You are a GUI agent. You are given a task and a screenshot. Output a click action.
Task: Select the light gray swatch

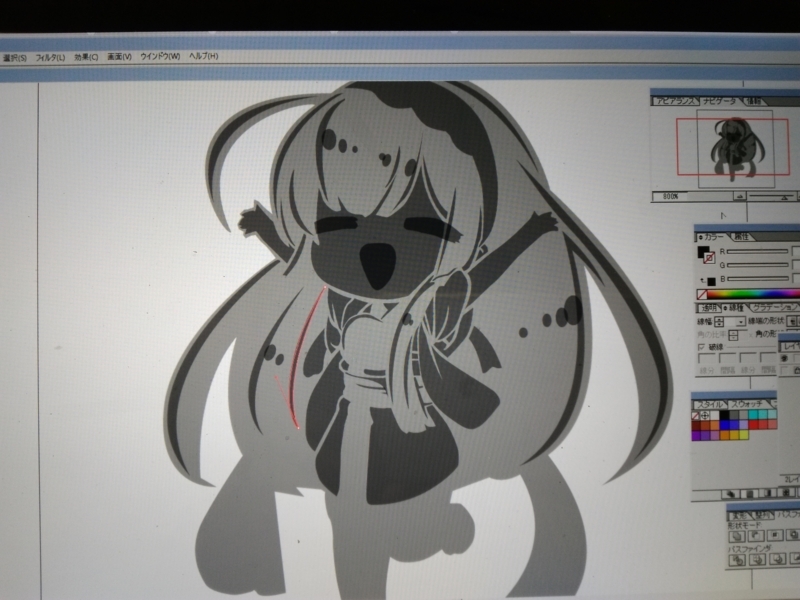tap(743, 415)
